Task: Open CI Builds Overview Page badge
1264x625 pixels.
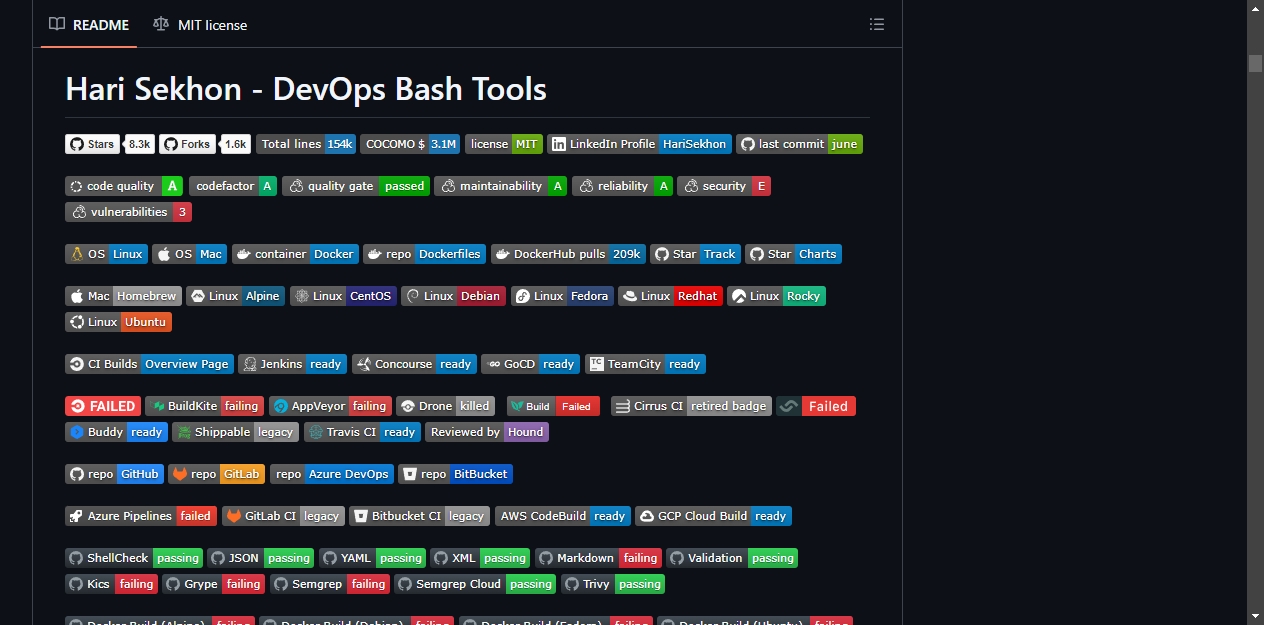Action: tap(149, 364)
